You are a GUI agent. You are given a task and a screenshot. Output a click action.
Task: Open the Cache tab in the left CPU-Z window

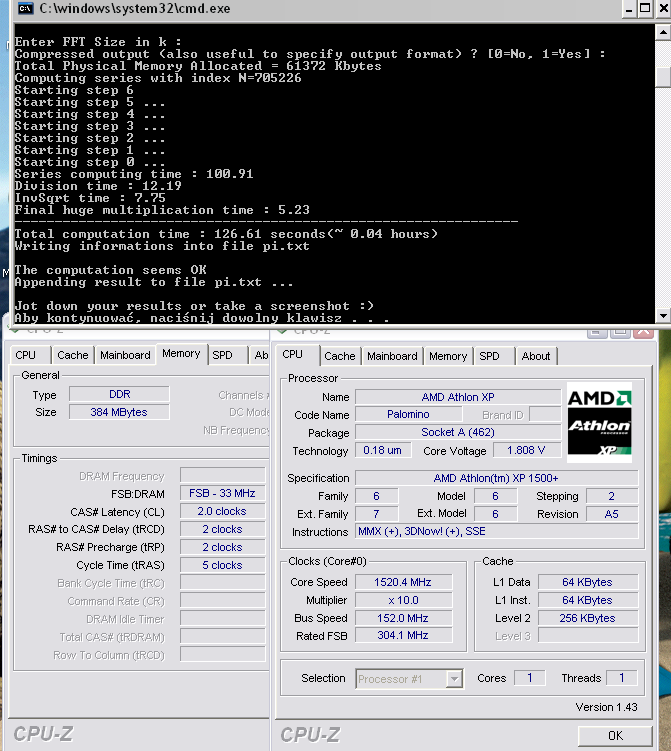(73, 355)
